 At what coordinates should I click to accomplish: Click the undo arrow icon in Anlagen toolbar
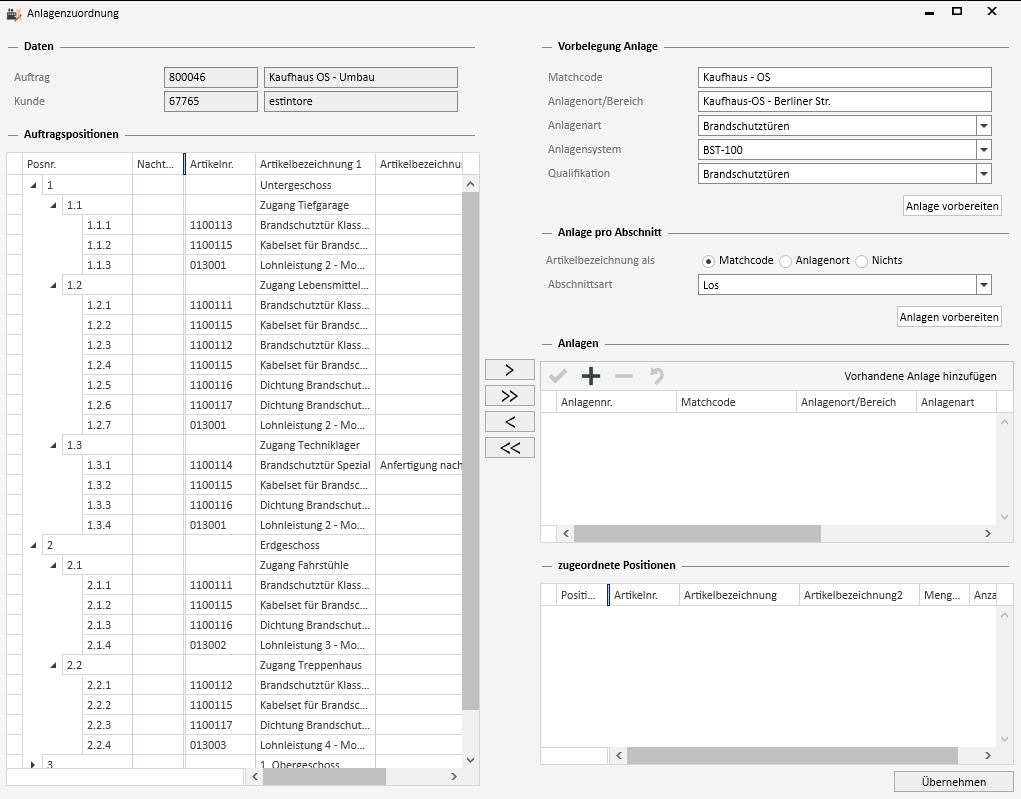(656, 376)
